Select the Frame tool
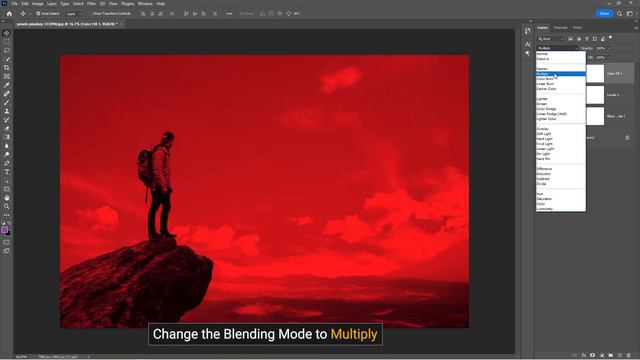Image resolution: width=640 pixels, height=360 pixels. point(7,76)
